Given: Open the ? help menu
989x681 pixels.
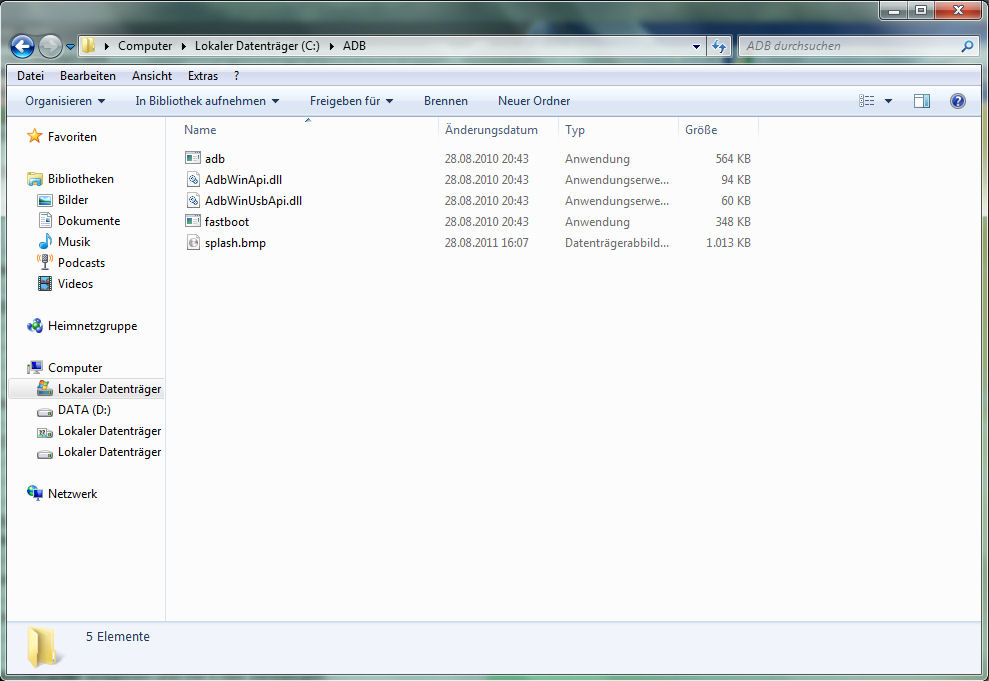Looking at the screenshot, I should click(237, 76).
